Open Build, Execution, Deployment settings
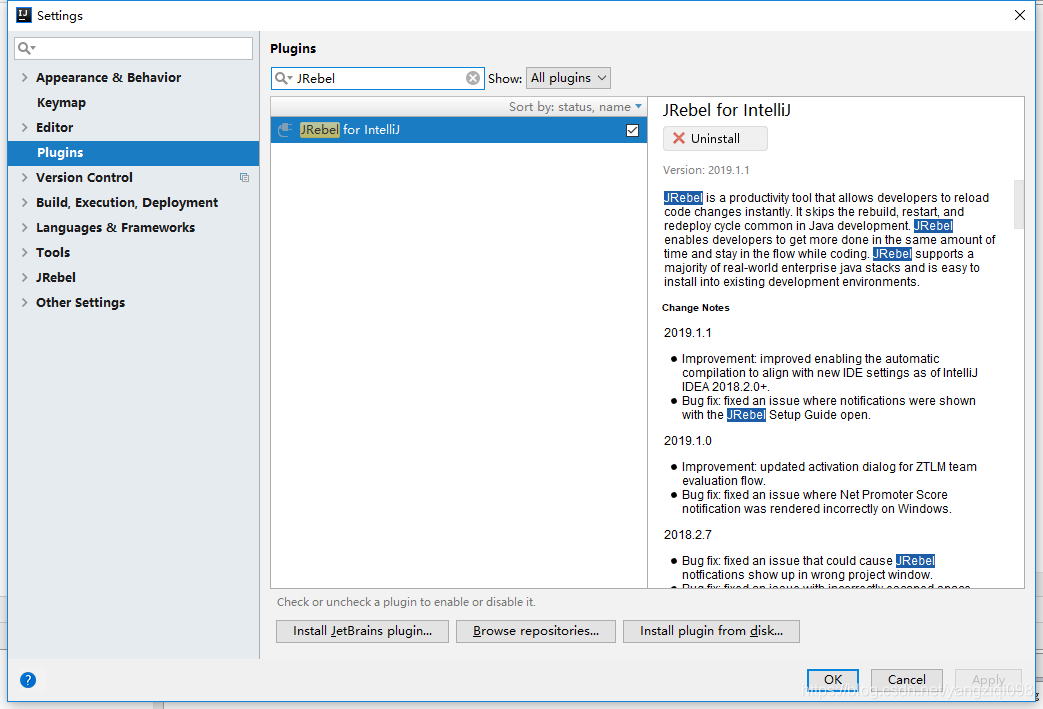The height and width of the screenshot is (709, 1043). (127, 202)
